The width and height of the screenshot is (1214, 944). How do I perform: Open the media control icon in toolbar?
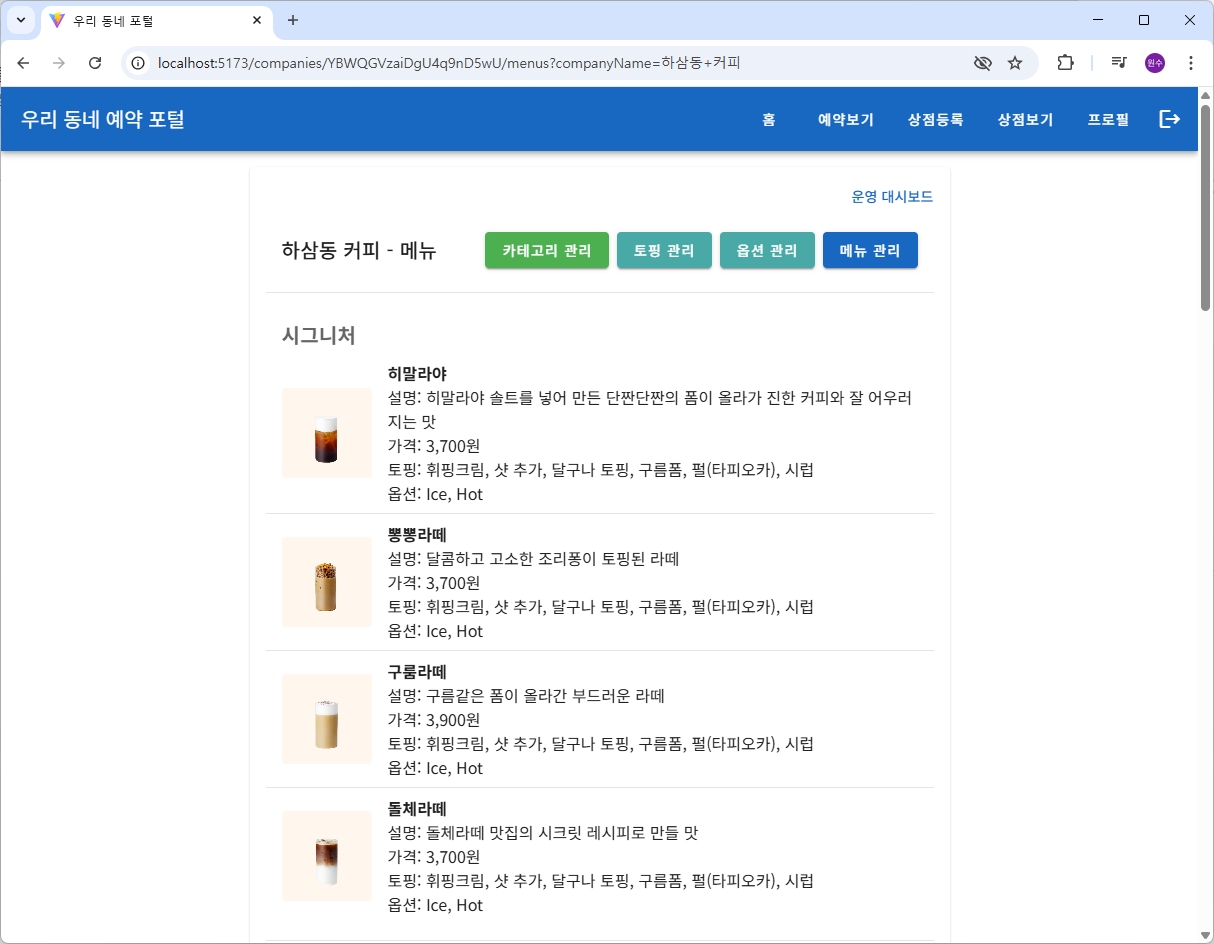coord(1119,63)
